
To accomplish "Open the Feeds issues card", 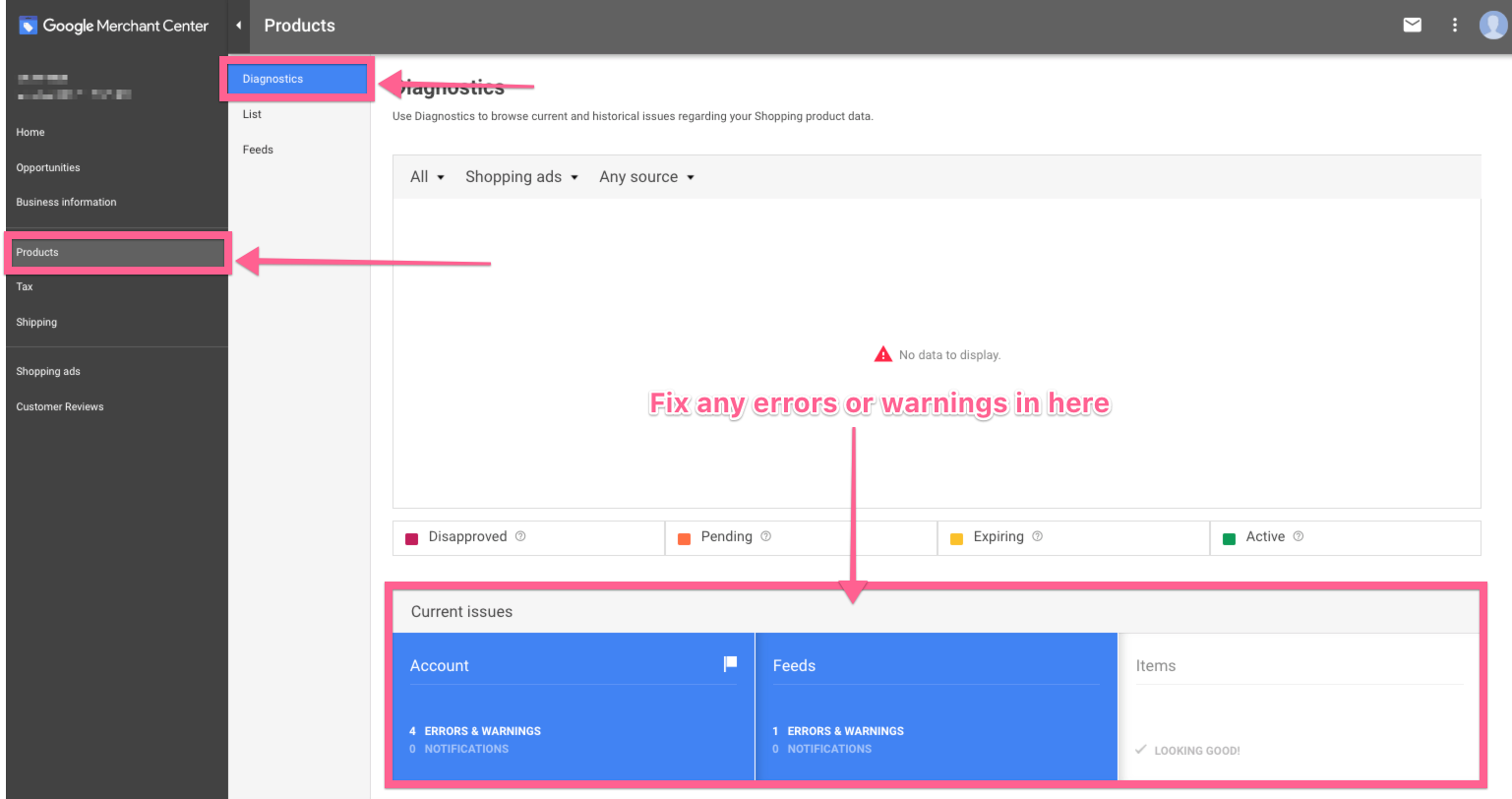I will click(937, 707).
